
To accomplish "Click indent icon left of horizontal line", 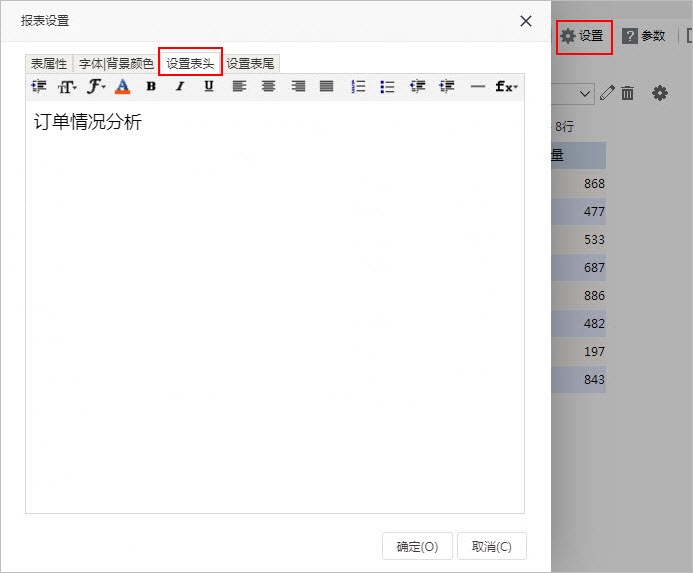I will tap(446, 86).
